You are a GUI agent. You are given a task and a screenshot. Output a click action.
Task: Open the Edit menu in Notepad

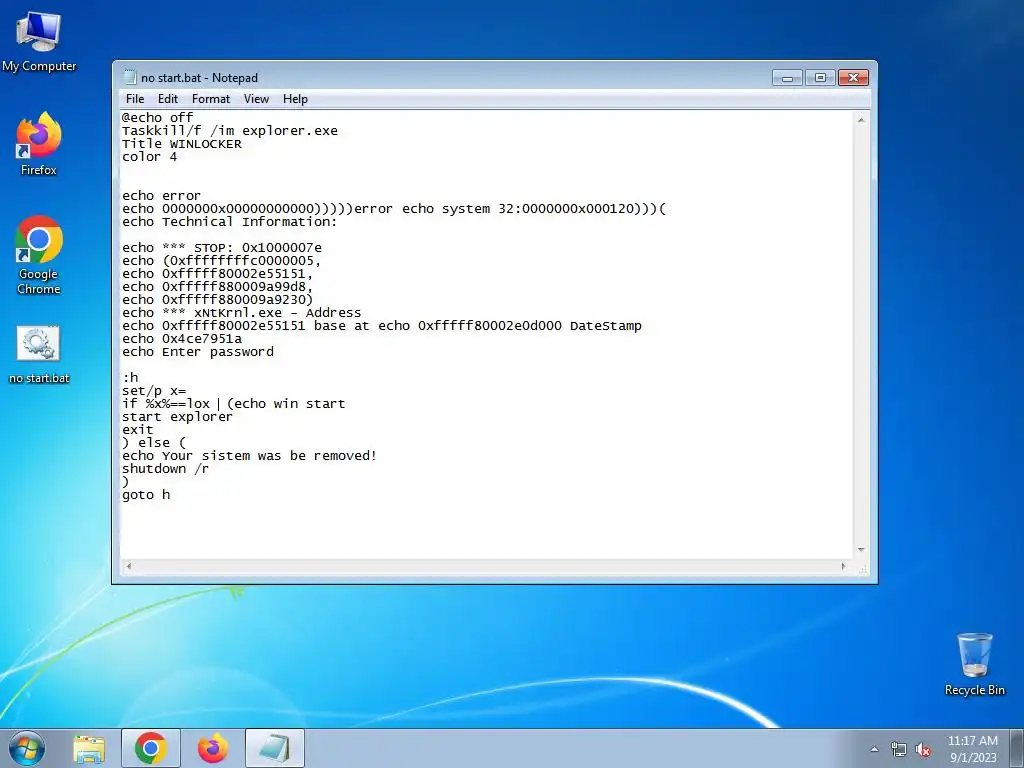(168, 99)
